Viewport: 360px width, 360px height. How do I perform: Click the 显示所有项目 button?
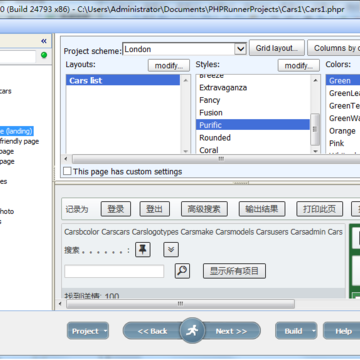tap(234, 271)
